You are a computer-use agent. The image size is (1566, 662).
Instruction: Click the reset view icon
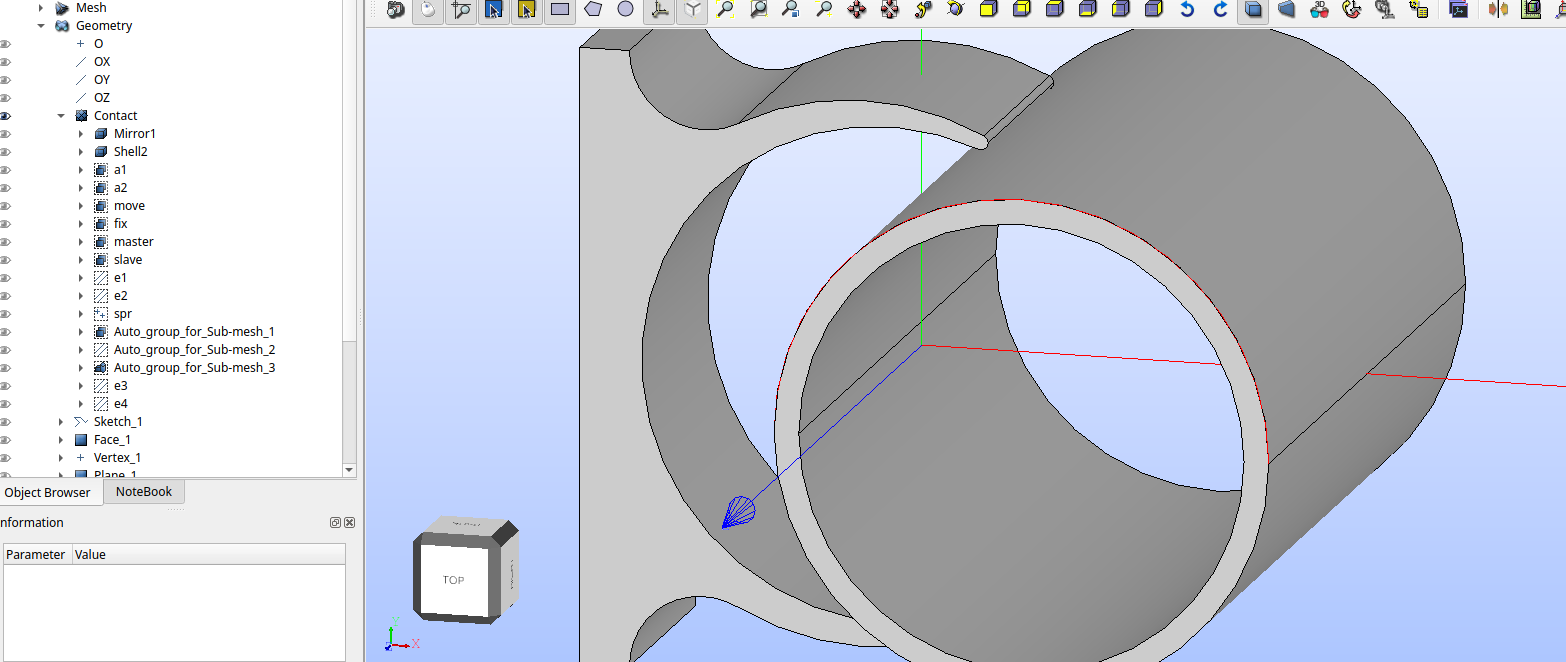[x=1352, y=10]
